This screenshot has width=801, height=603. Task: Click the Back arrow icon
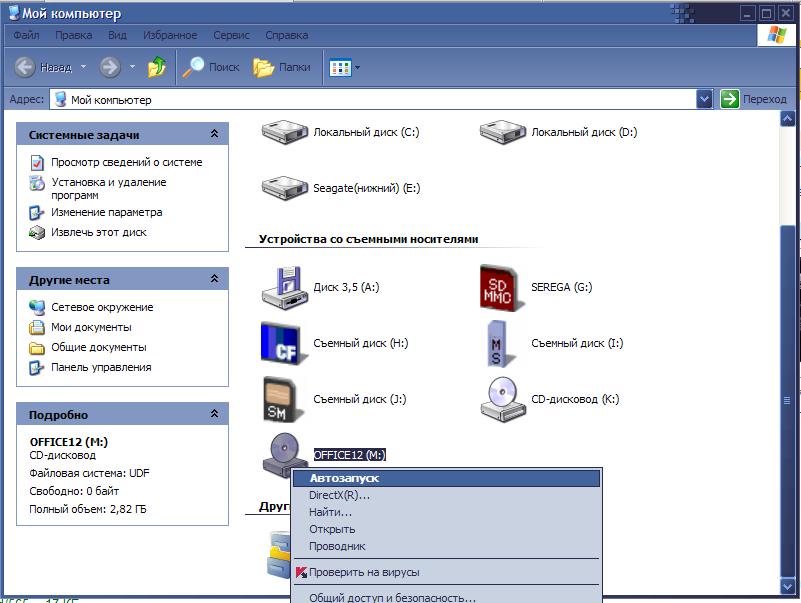[24, 67]
